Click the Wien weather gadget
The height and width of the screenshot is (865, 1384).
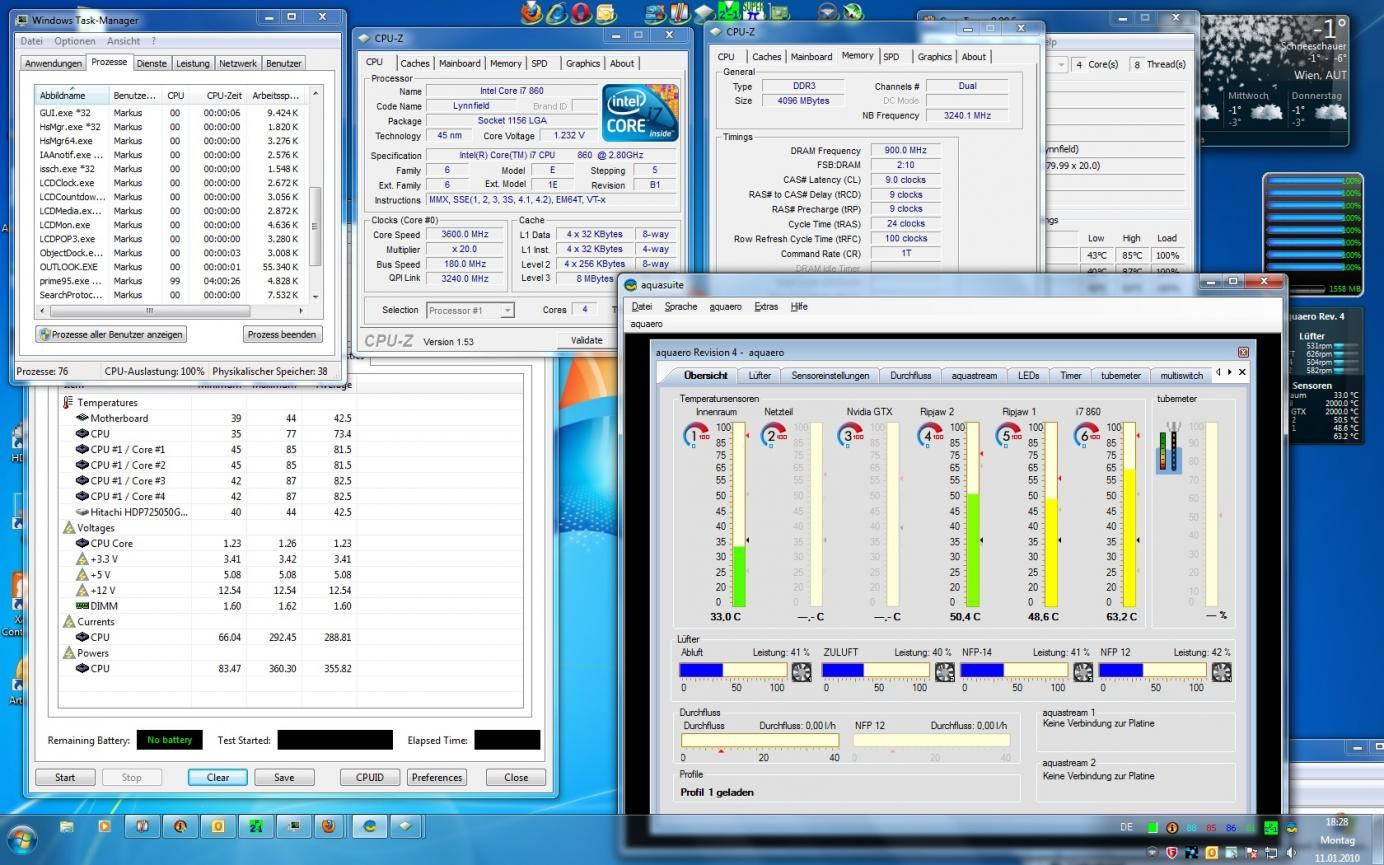point(1273,82)
